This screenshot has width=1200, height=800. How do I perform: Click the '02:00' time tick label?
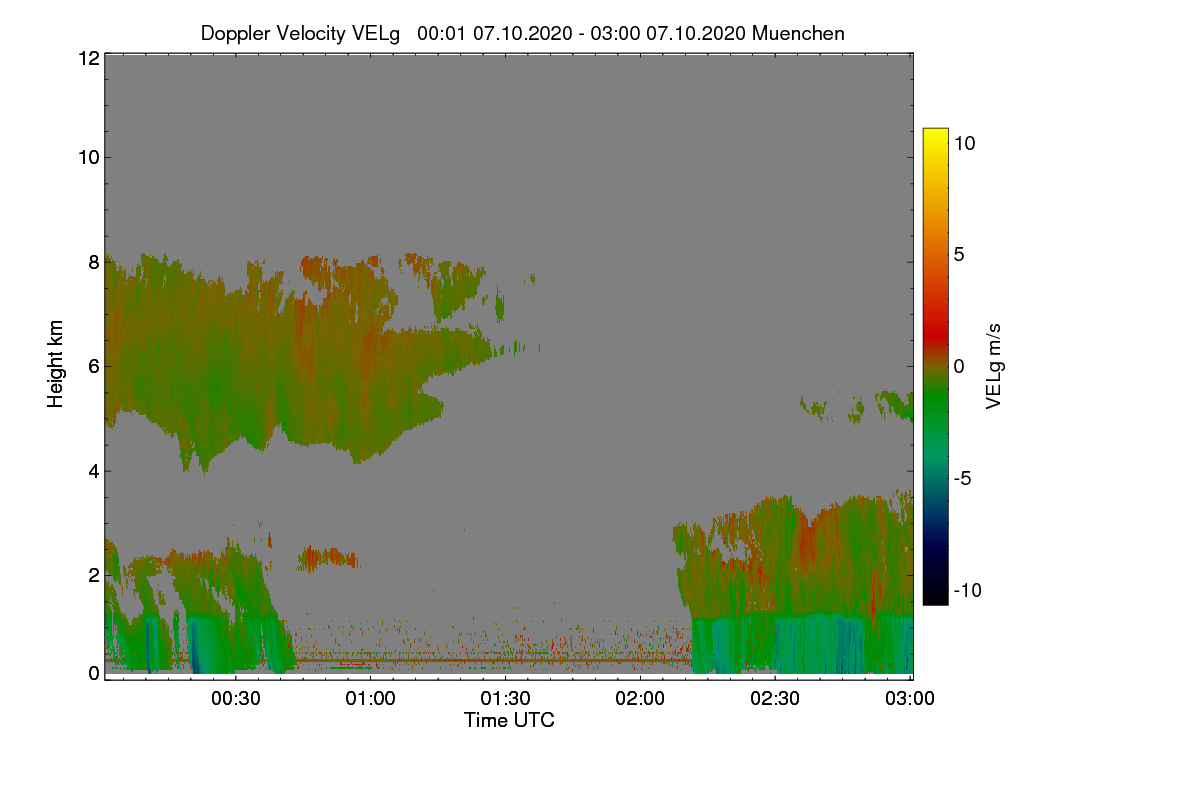tap(641, 699)
